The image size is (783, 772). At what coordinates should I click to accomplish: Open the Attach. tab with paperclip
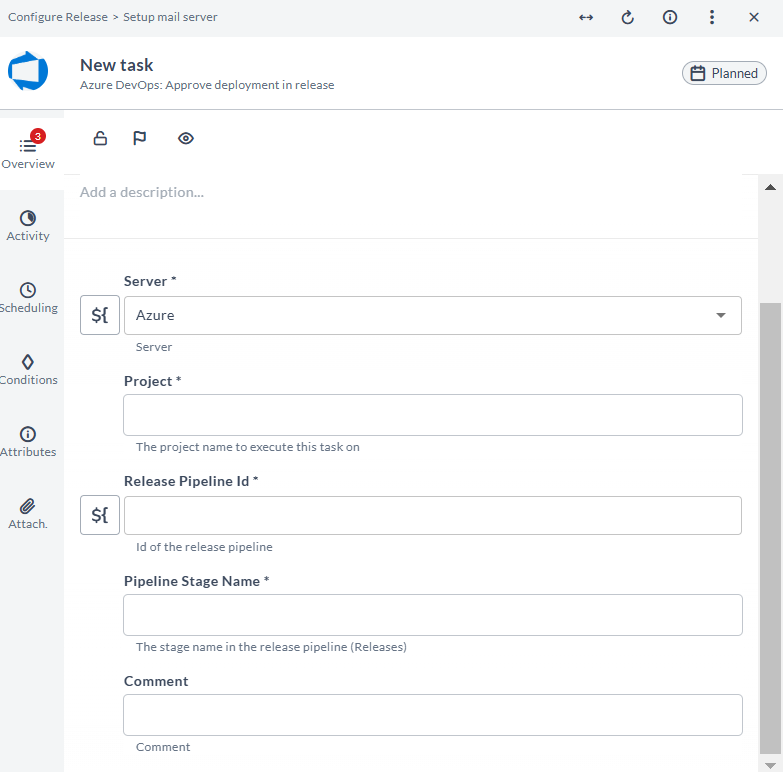click(x=28, y=513)
